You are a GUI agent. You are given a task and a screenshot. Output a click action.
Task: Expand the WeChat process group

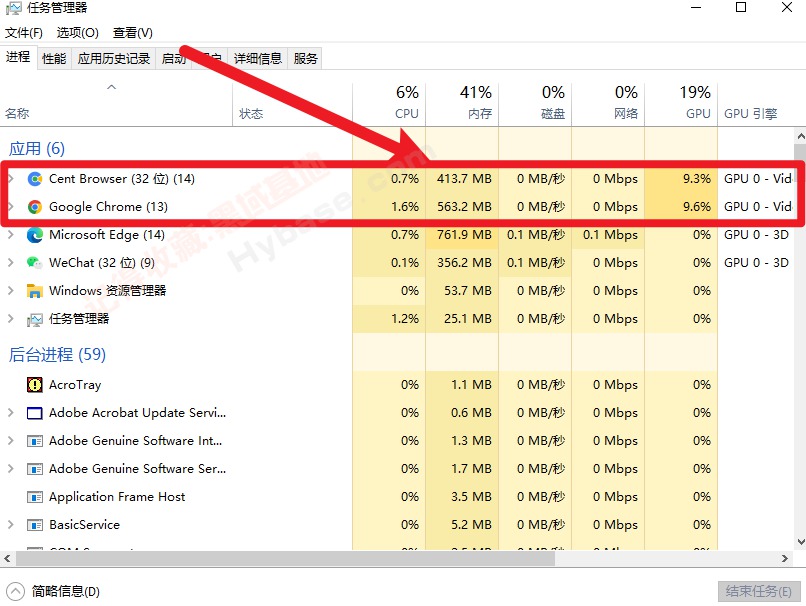click(x=11, y=263)
